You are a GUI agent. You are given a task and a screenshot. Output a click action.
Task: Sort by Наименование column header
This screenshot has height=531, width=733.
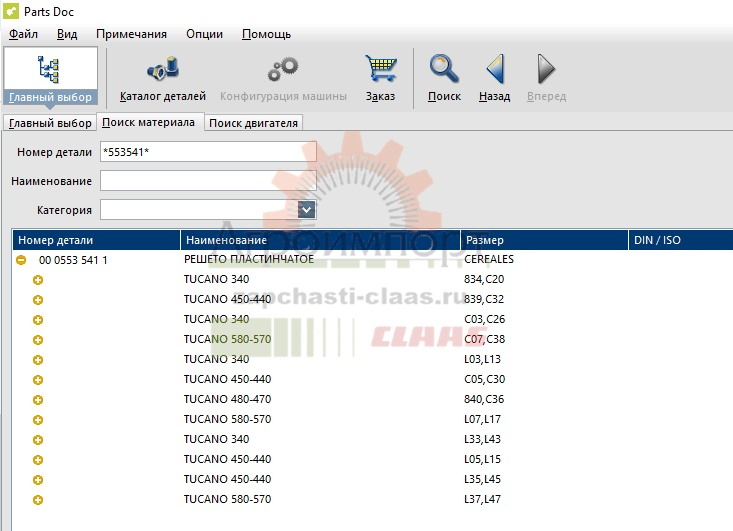tap(321, 240)
